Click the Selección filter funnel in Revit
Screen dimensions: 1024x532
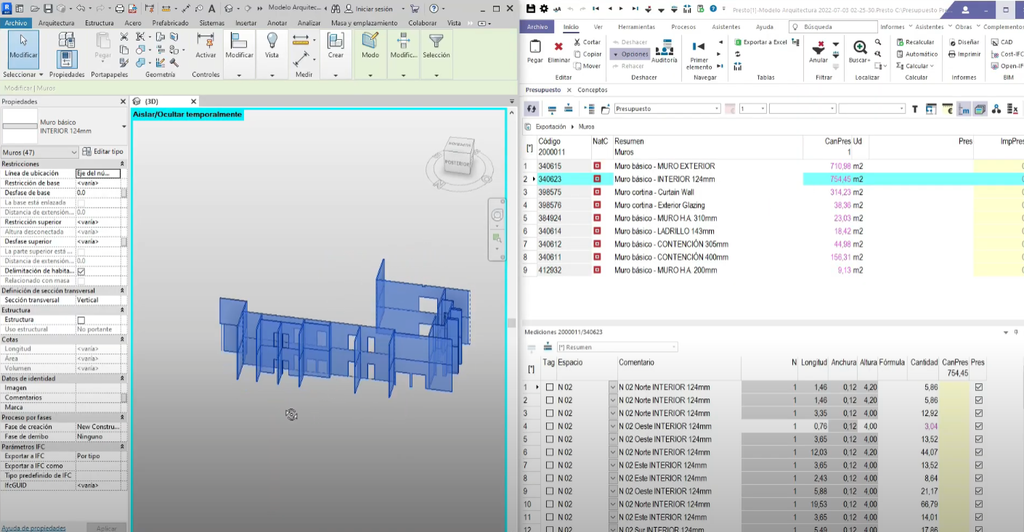(436, 41)
